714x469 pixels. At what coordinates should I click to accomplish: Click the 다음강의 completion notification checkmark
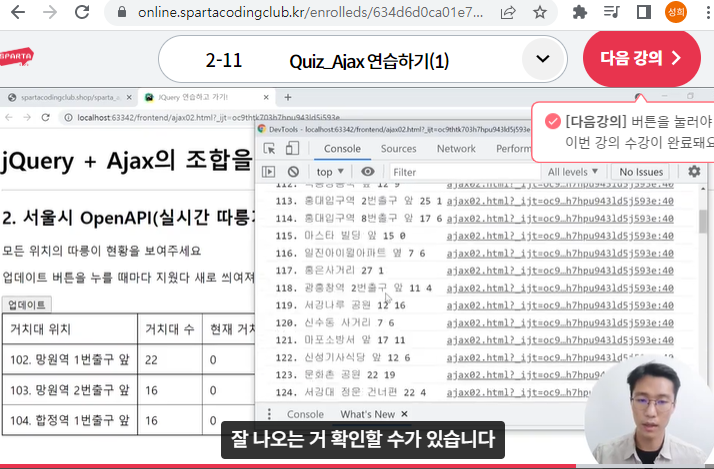[552, 121]
